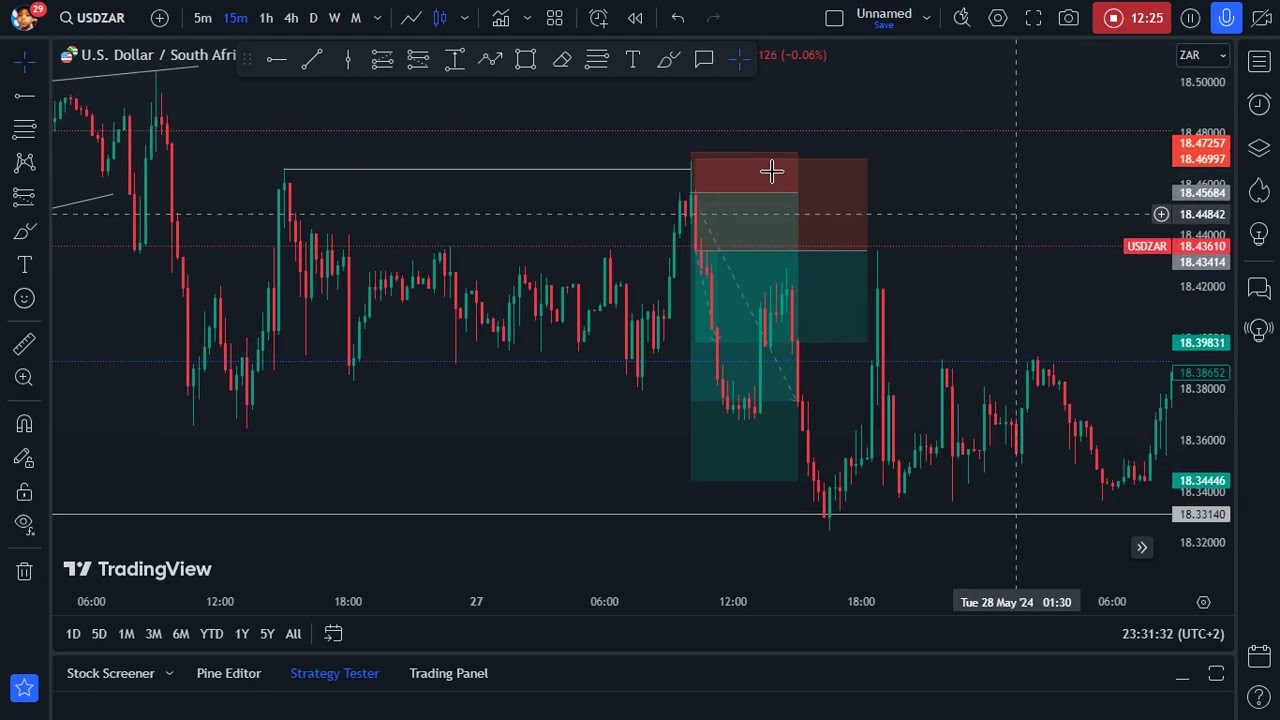Open the Go to date calendar

(x=333, y=634)
